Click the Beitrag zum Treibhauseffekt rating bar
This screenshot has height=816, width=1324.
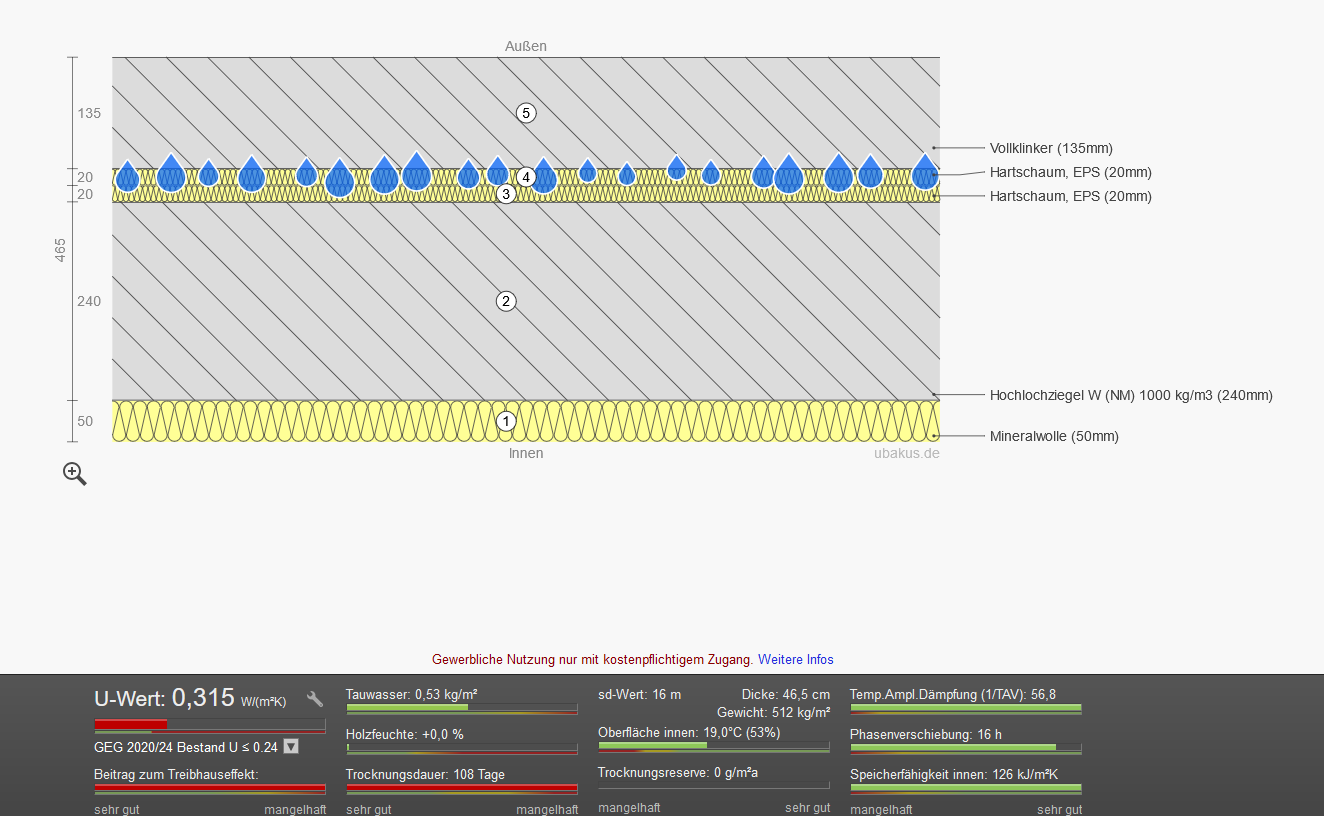click(x=210, y=789)
